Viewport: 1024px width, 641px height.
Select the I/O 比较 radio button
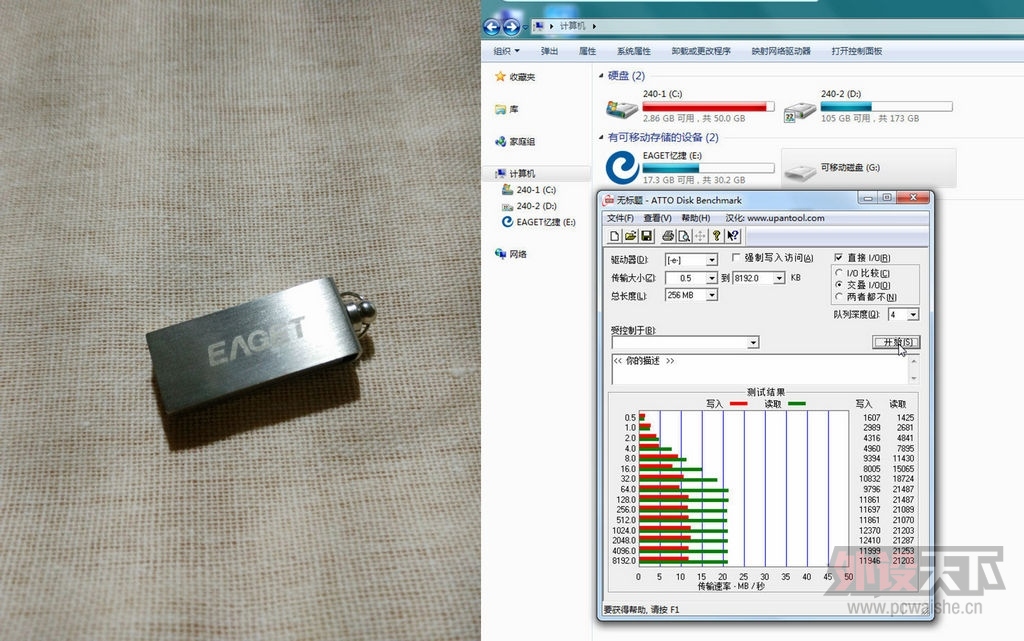point(839,273)
